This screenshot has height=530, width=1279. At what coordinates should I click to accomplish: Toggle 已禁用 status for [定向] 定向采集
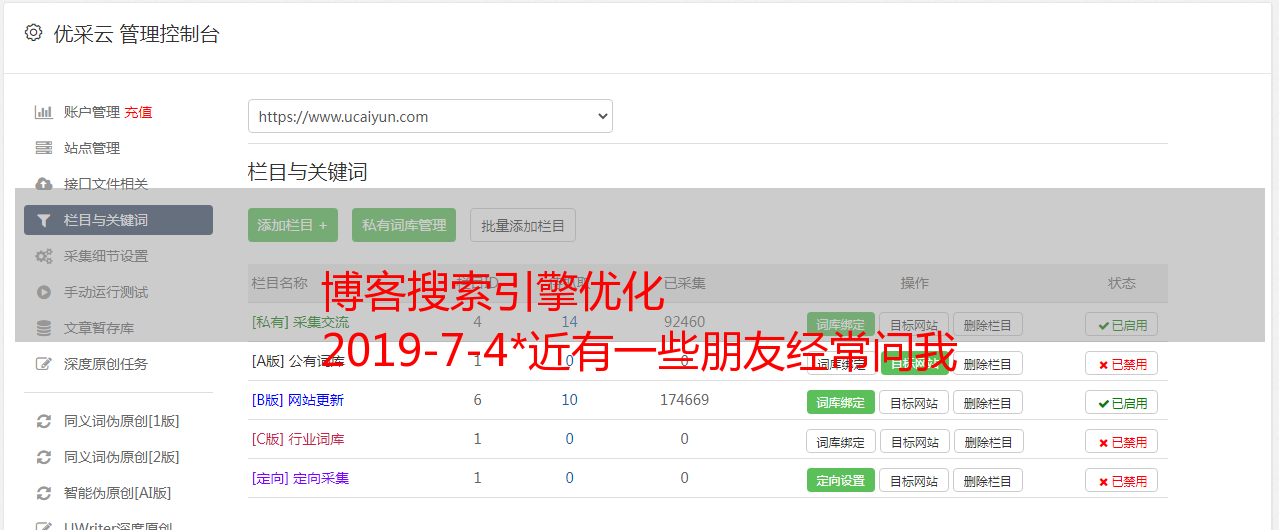coord(1122,480)
